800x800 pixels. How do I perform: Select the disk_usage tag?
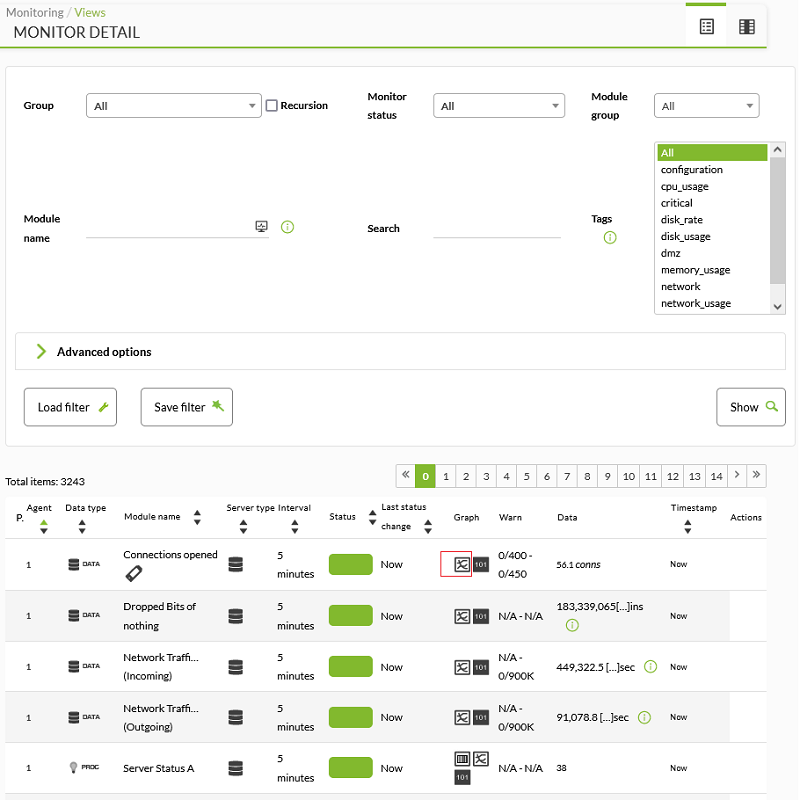click(x=712, y=236)
